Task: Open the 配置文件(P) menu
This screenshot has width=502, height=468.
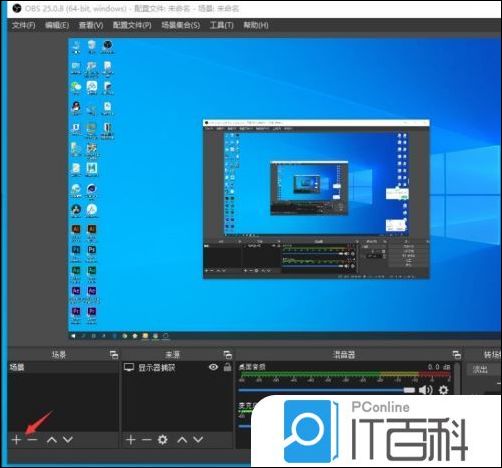Action: coord(132,25)
